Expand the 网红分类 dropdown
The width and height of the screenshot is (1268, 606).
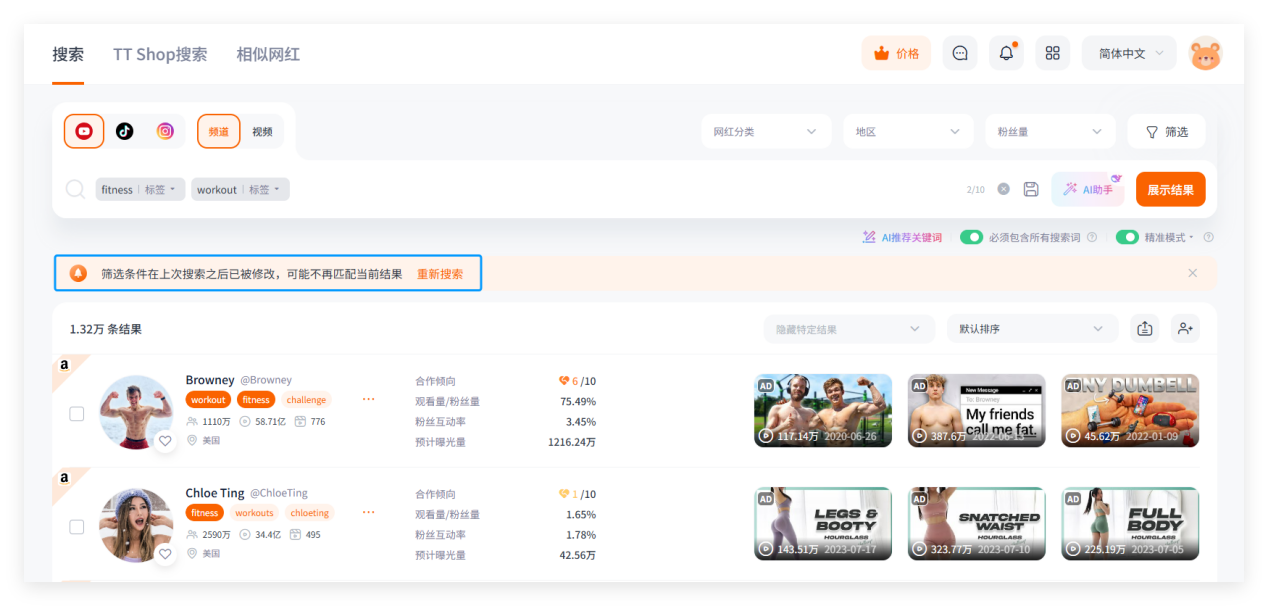click(x=765, y=131)
